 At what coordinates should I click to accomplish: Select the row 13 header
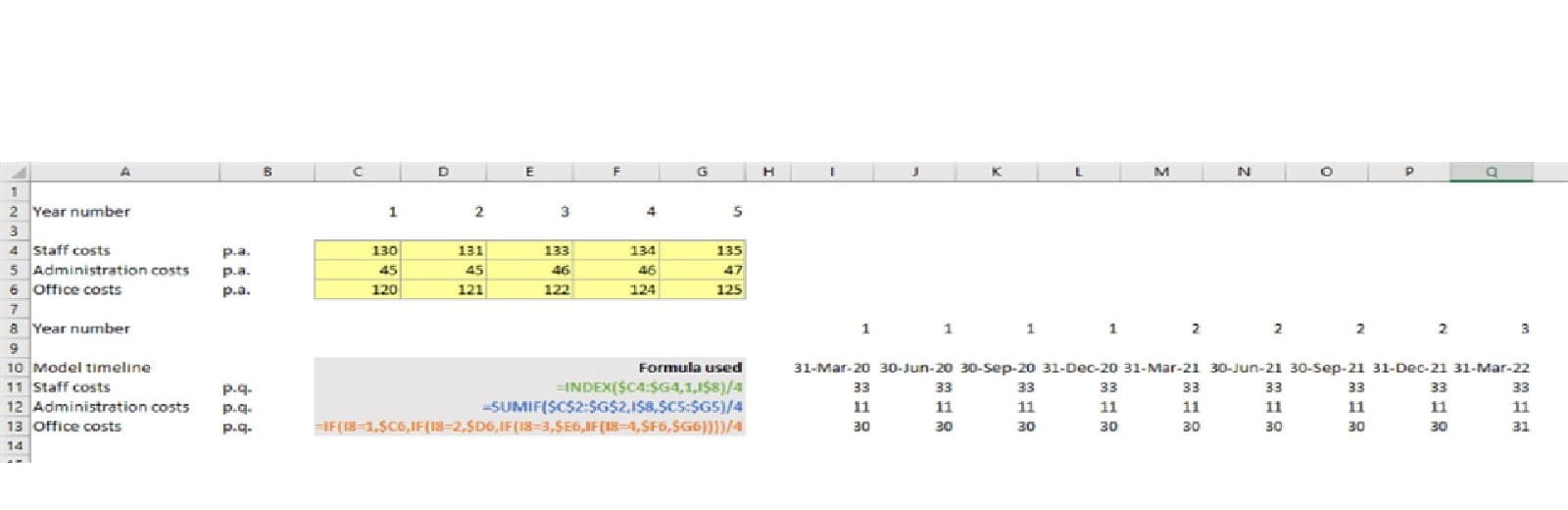[x=14, y=427]
